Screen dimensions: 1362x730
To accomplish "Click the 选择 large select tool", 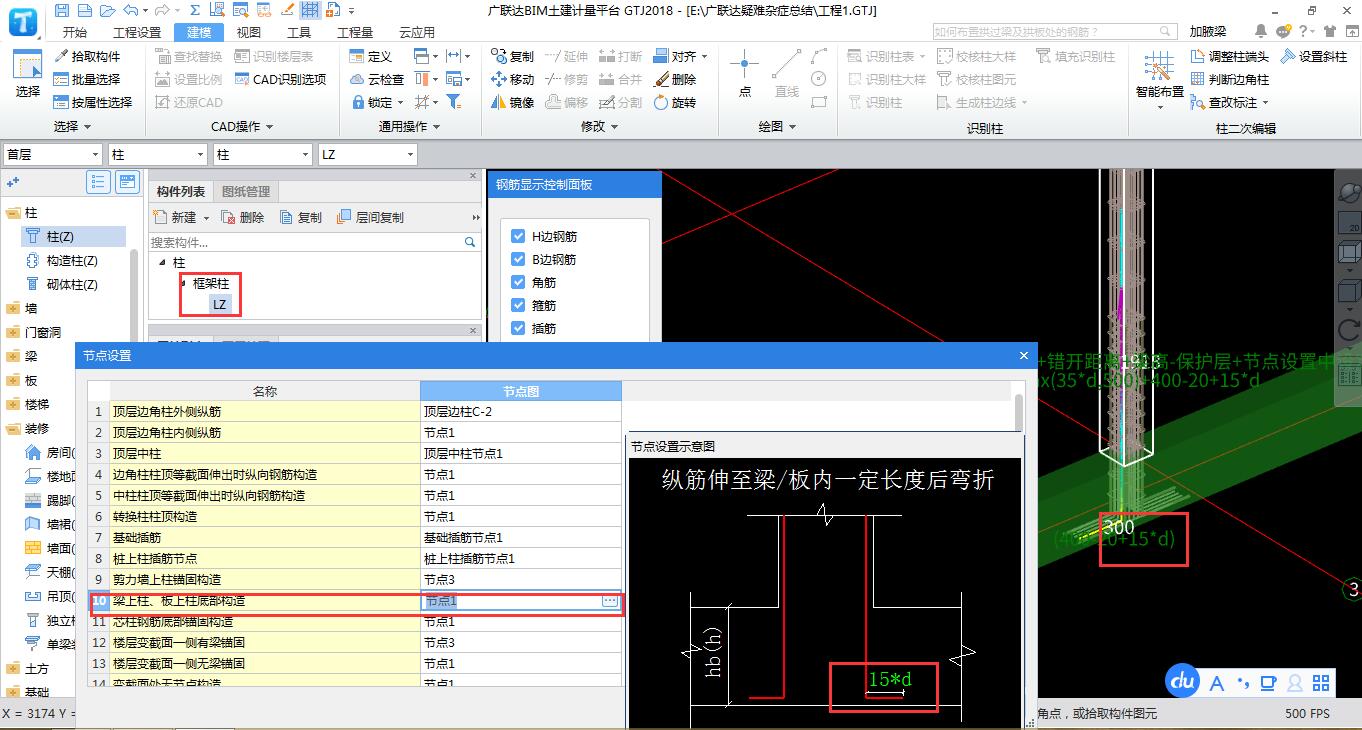I will point(27,73).
